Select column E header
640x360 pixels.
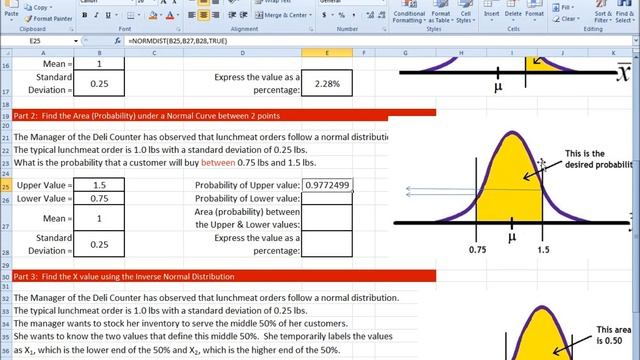[x=327, y=53]
